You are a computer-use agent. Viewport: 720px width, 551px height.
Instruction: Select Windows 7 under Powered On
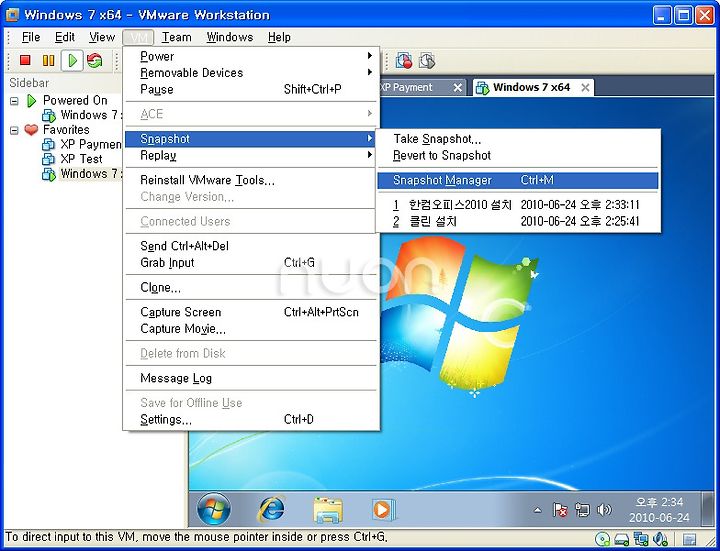[x=82, y=115]
